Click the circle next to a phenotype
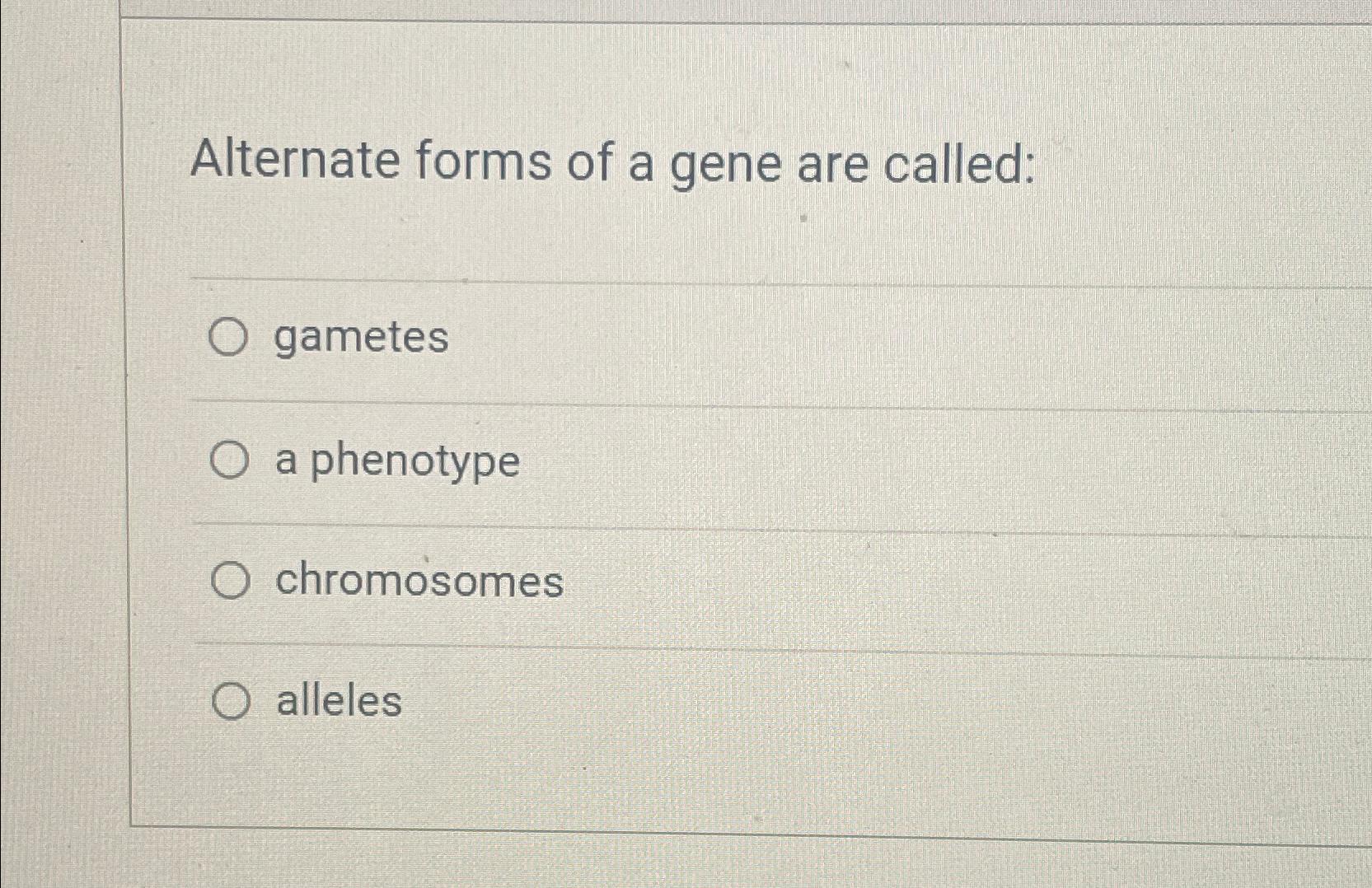The image size is (1372, 888). 229,460
